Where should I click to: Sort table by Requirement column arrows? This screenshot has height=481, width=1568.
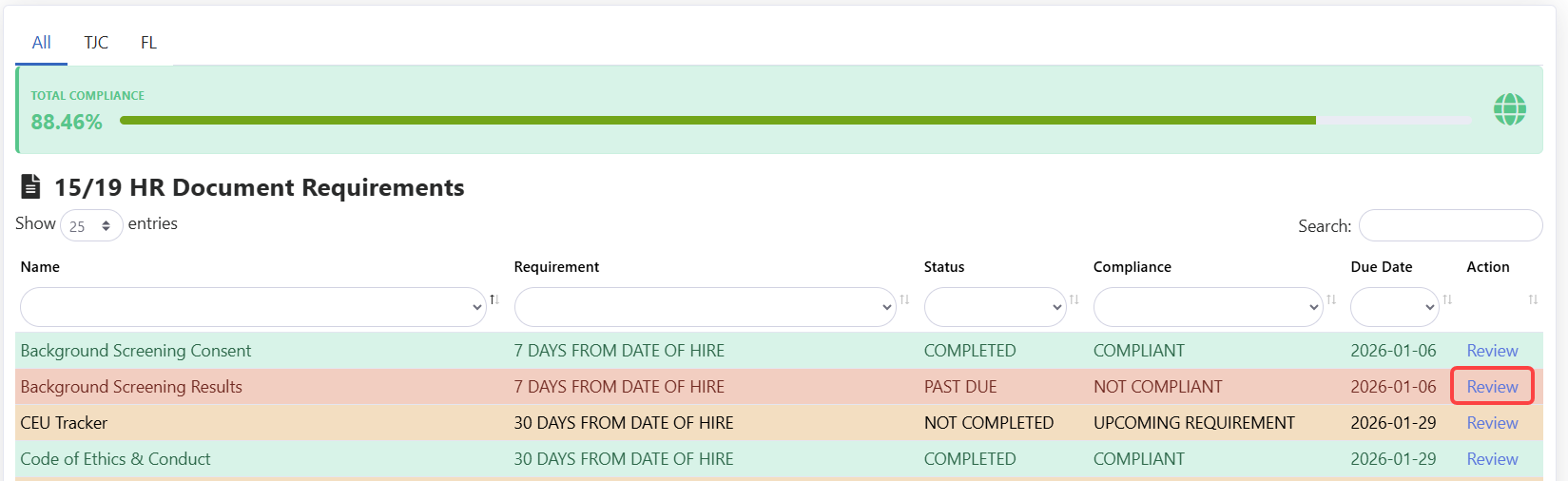pos(904,299)
